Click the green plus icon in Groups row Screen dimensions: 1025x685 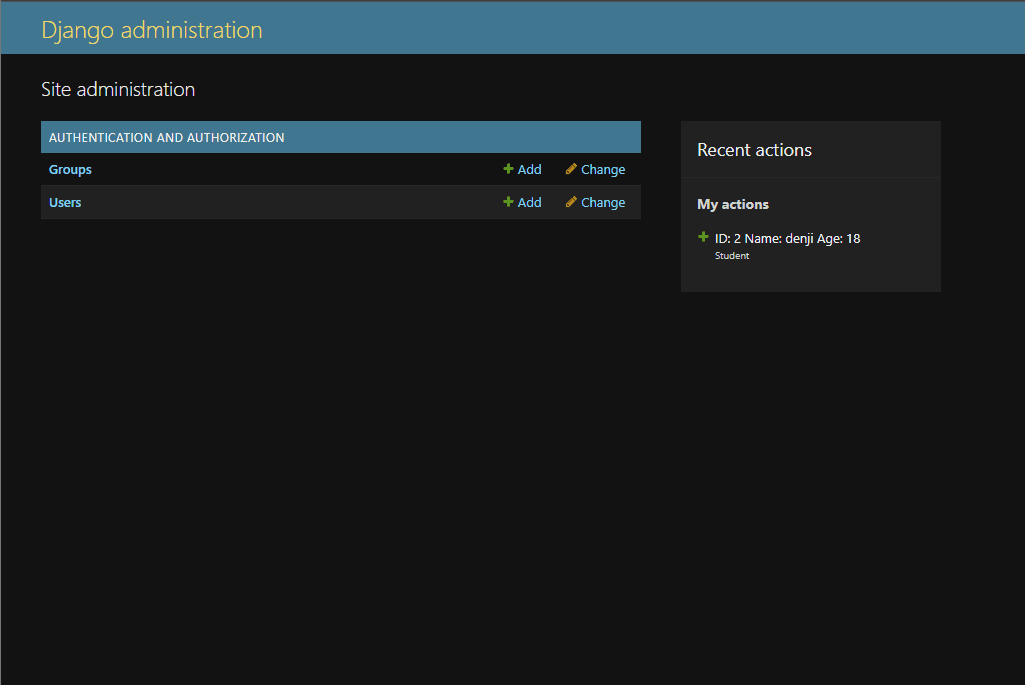point(508,169)
